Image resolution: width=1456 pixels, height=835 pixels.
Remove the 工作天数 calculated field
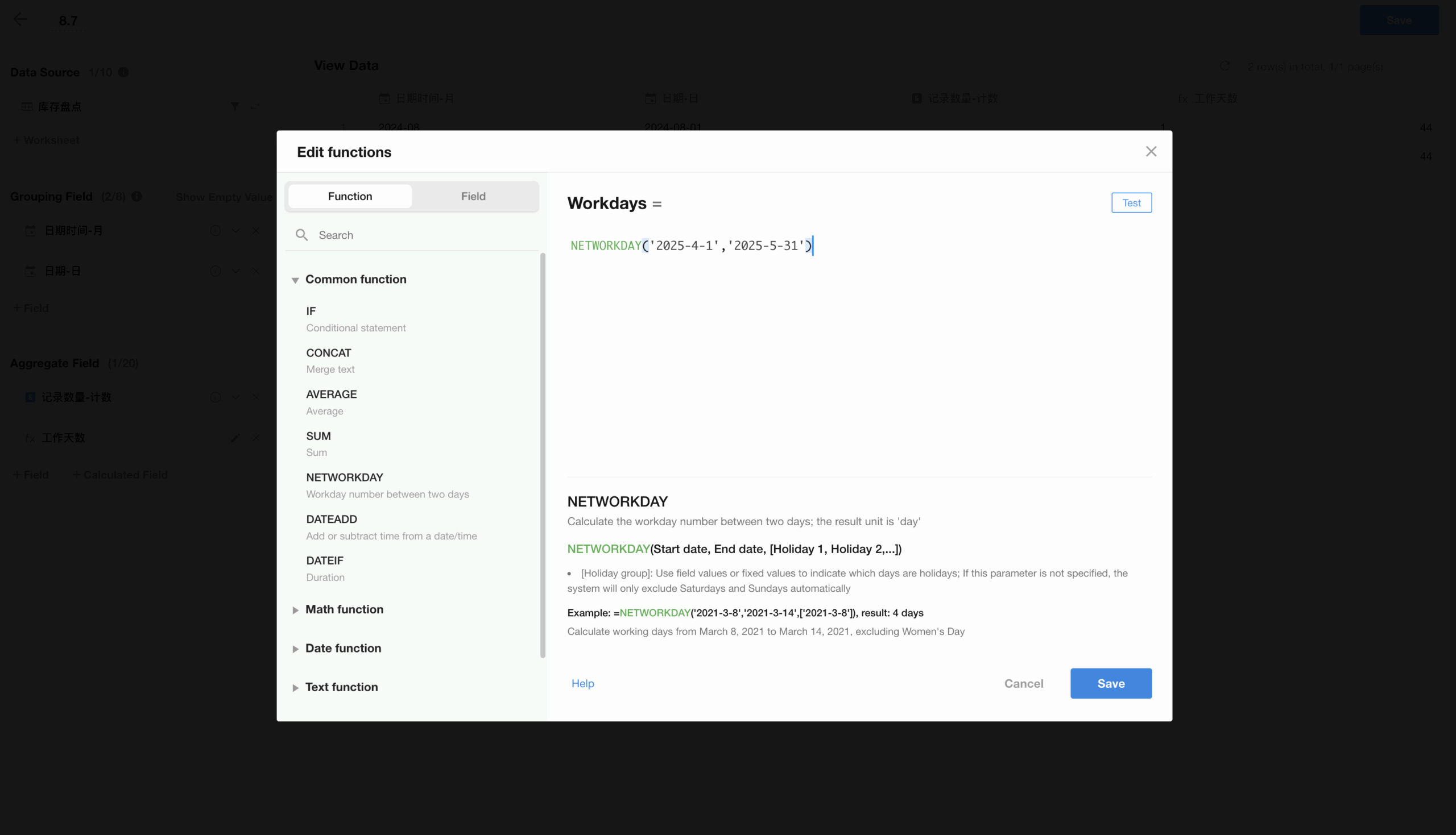point(256,438)
